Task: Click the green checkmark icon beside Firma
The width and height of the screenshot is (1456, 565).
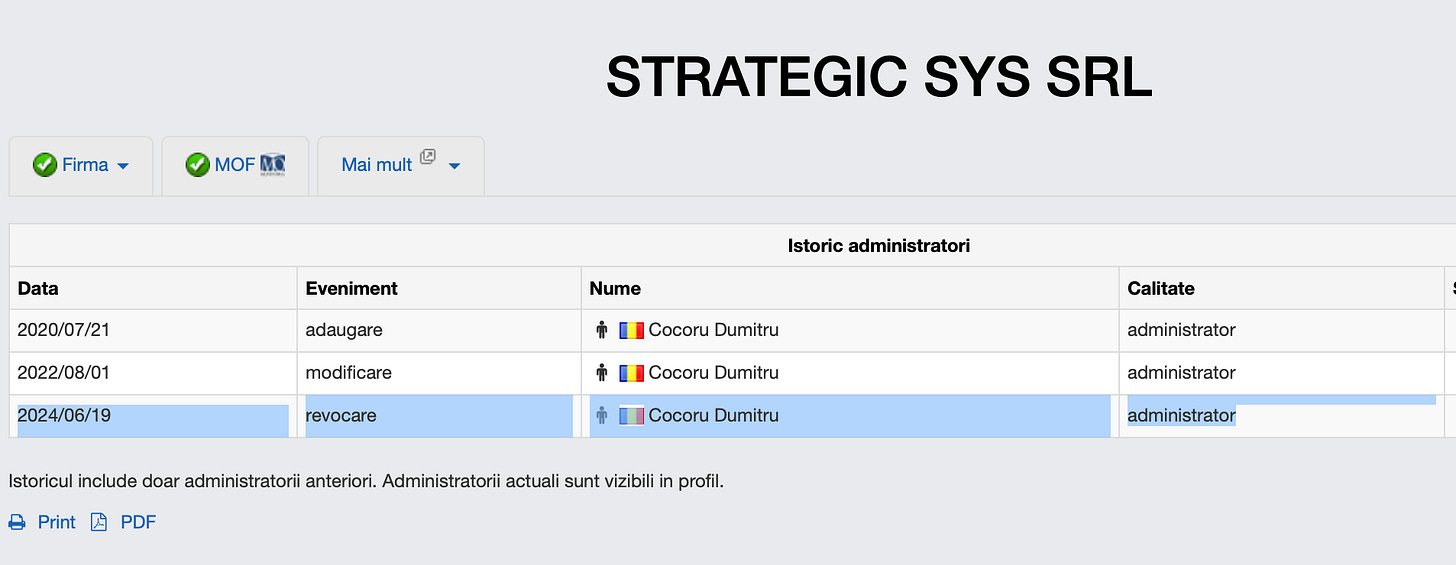Action: (44, 165)
